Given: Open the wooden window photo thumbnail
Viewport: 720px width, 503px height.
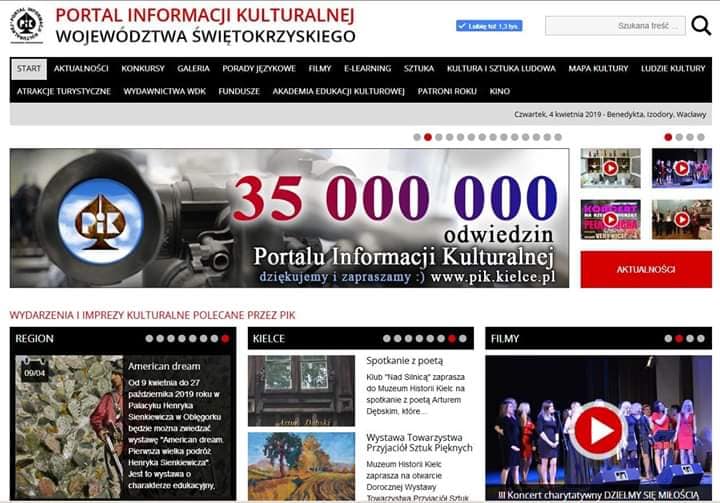Looking at the screenshot, I should pos(302,391).
